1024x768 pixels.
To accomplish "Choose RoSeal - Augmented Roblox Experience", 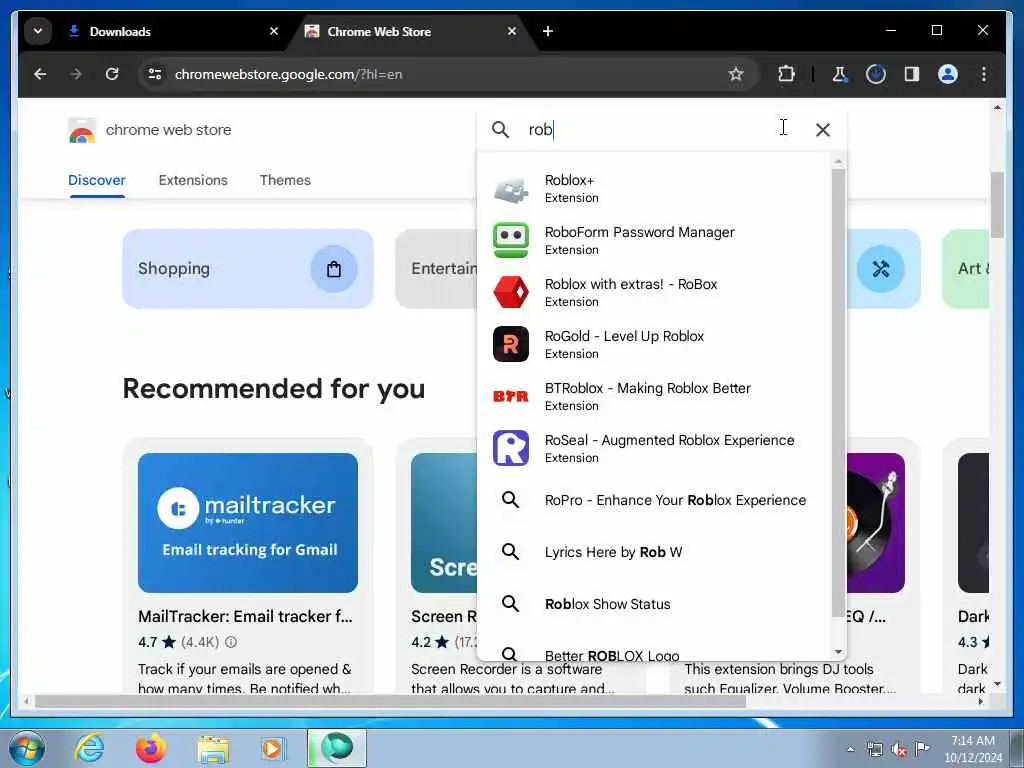I will 655,449.
